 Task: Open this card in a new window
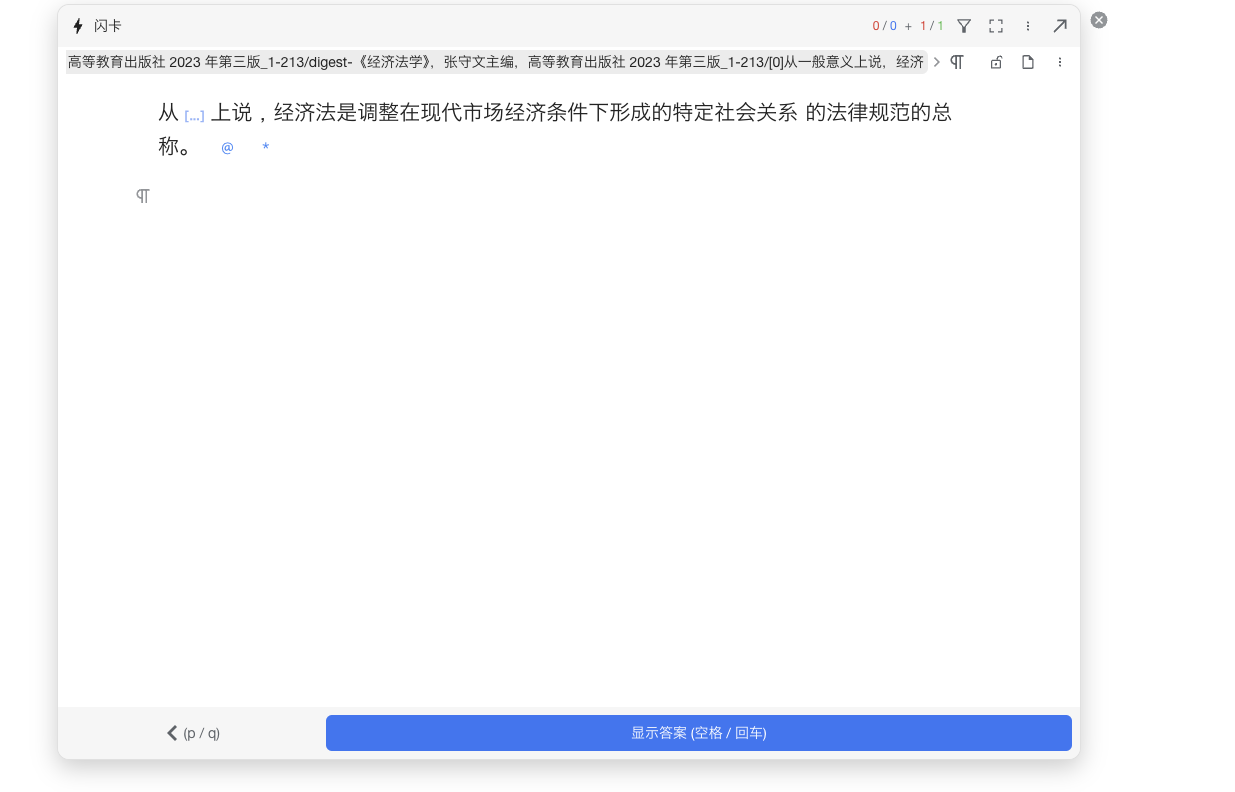pos(1059,25)
